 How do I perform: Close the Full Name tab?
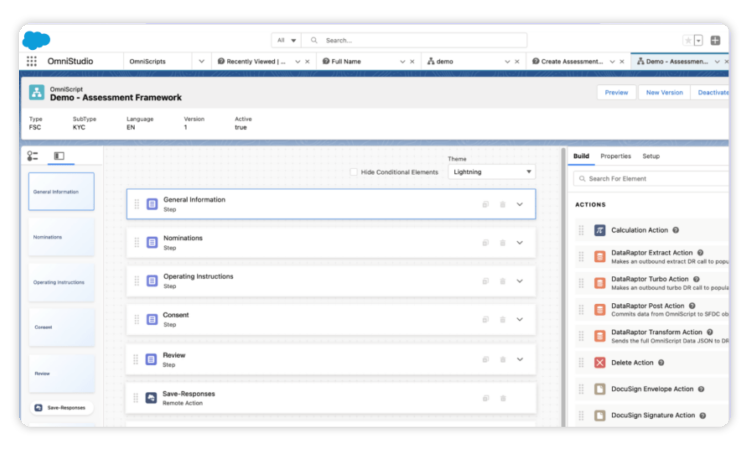[412, 62]
